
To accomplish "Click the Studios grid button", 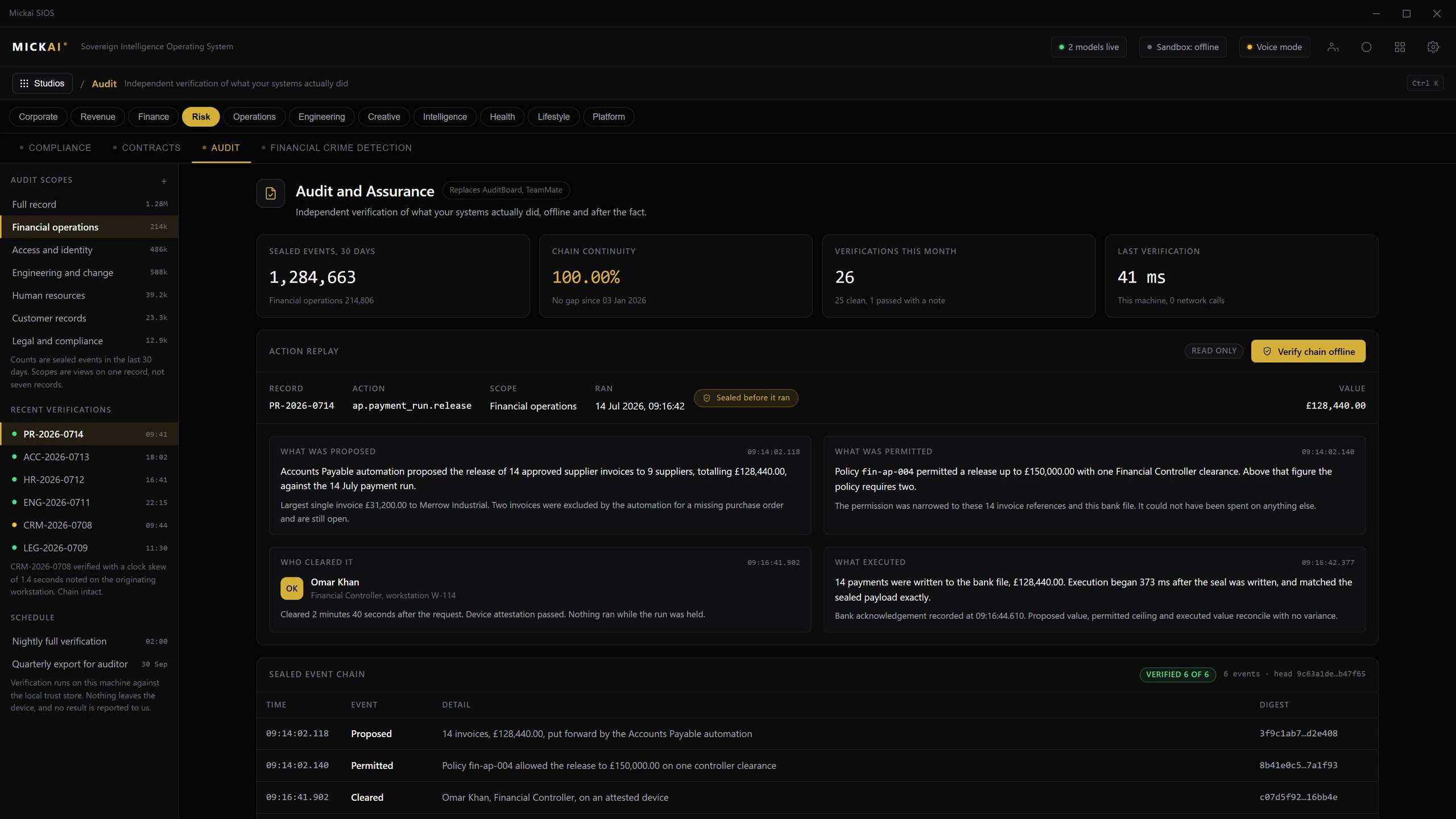I will pos(42,83).
